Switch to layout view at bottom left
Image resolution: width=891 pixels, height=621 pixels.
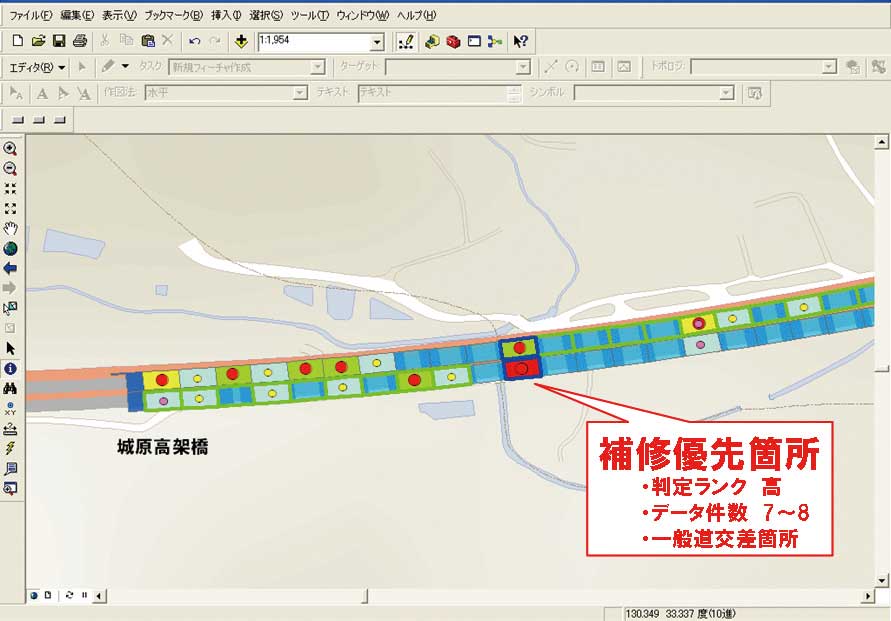point(47,595)
